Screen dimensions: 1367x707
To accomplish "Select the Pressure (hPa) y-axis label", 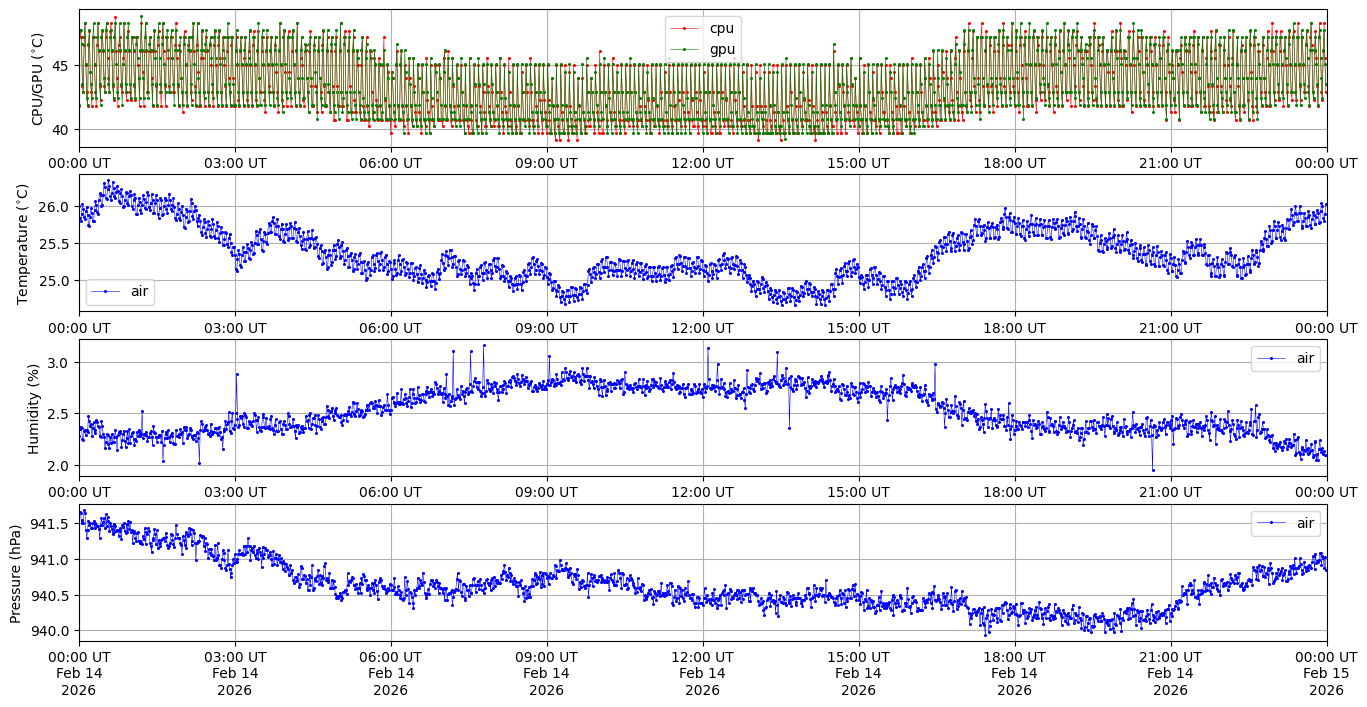I will tap(16, 573).
